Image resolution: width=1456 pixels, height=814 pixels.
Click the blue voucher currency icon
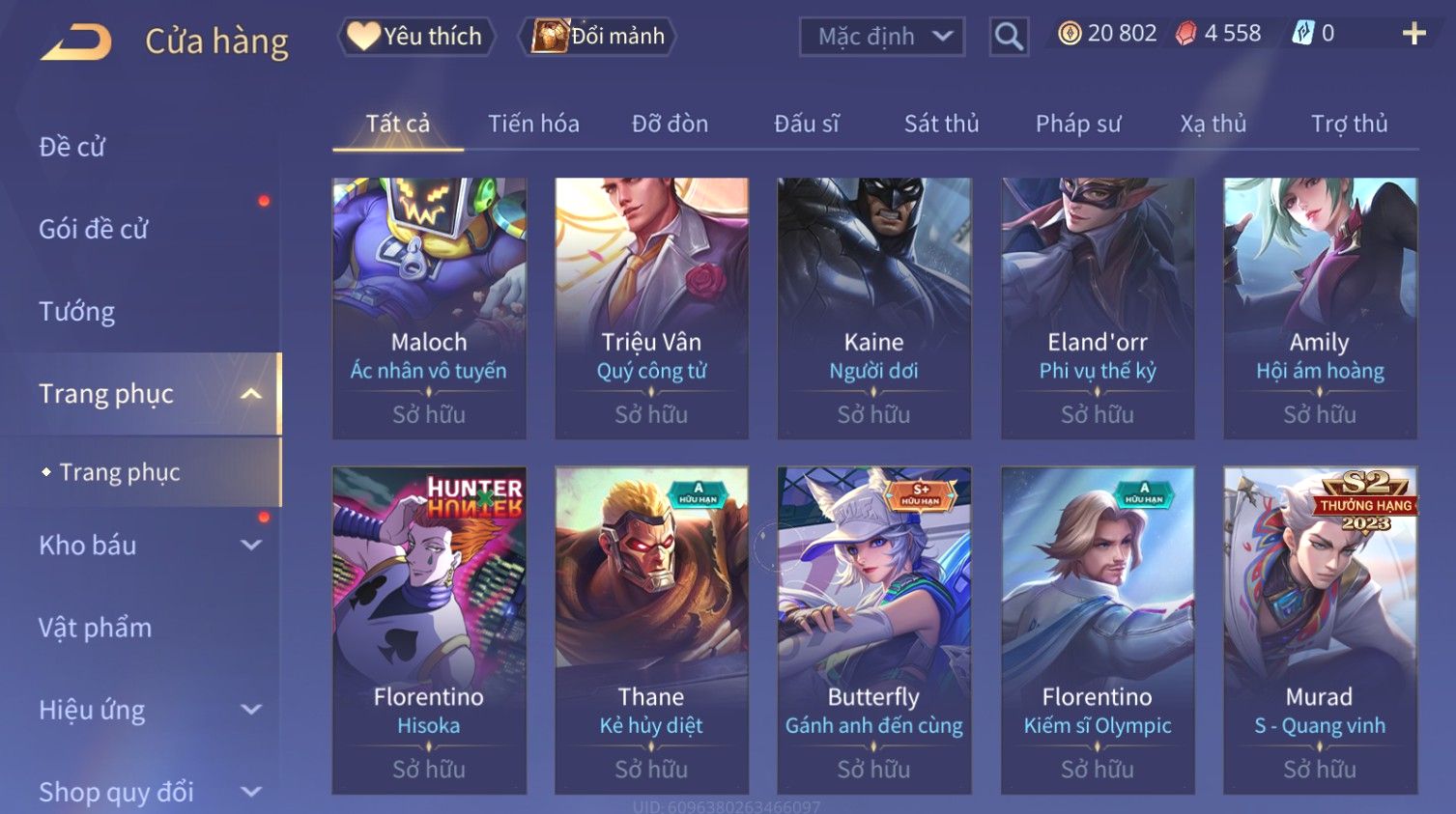click(x=1303, y=34)
